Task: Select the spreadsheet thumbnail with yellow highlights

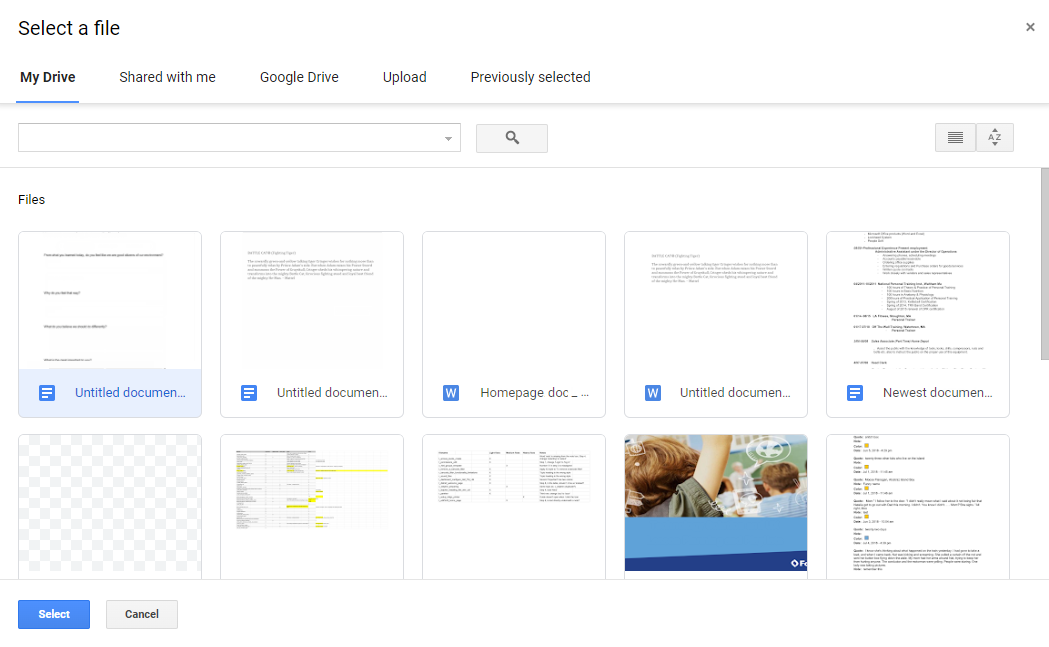Action: (311, 503)
